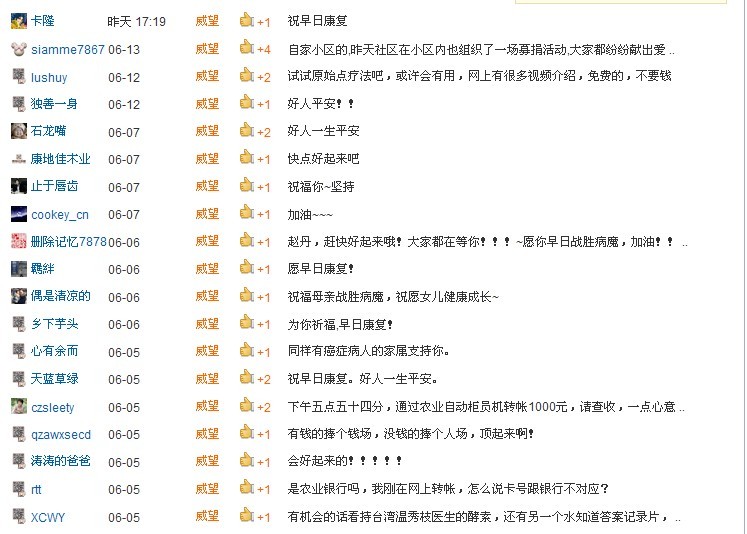Screen dimensions: 747x534
Task: Go to qzawxsecd's profile
Action: [61, 435]
